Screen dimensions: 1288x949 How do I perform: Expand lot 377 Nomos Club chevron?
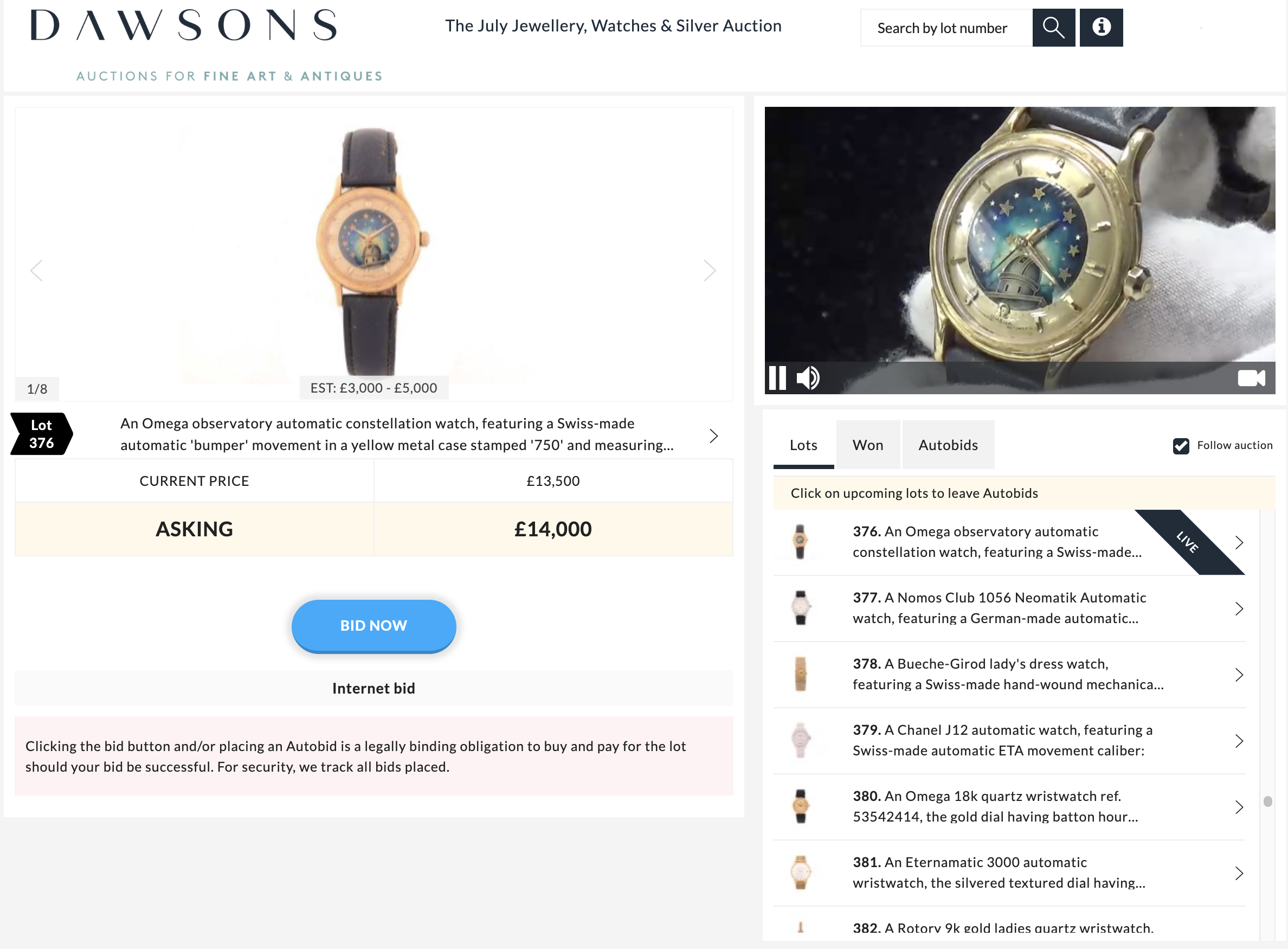pyautogui.click(x=1239, y=608)
